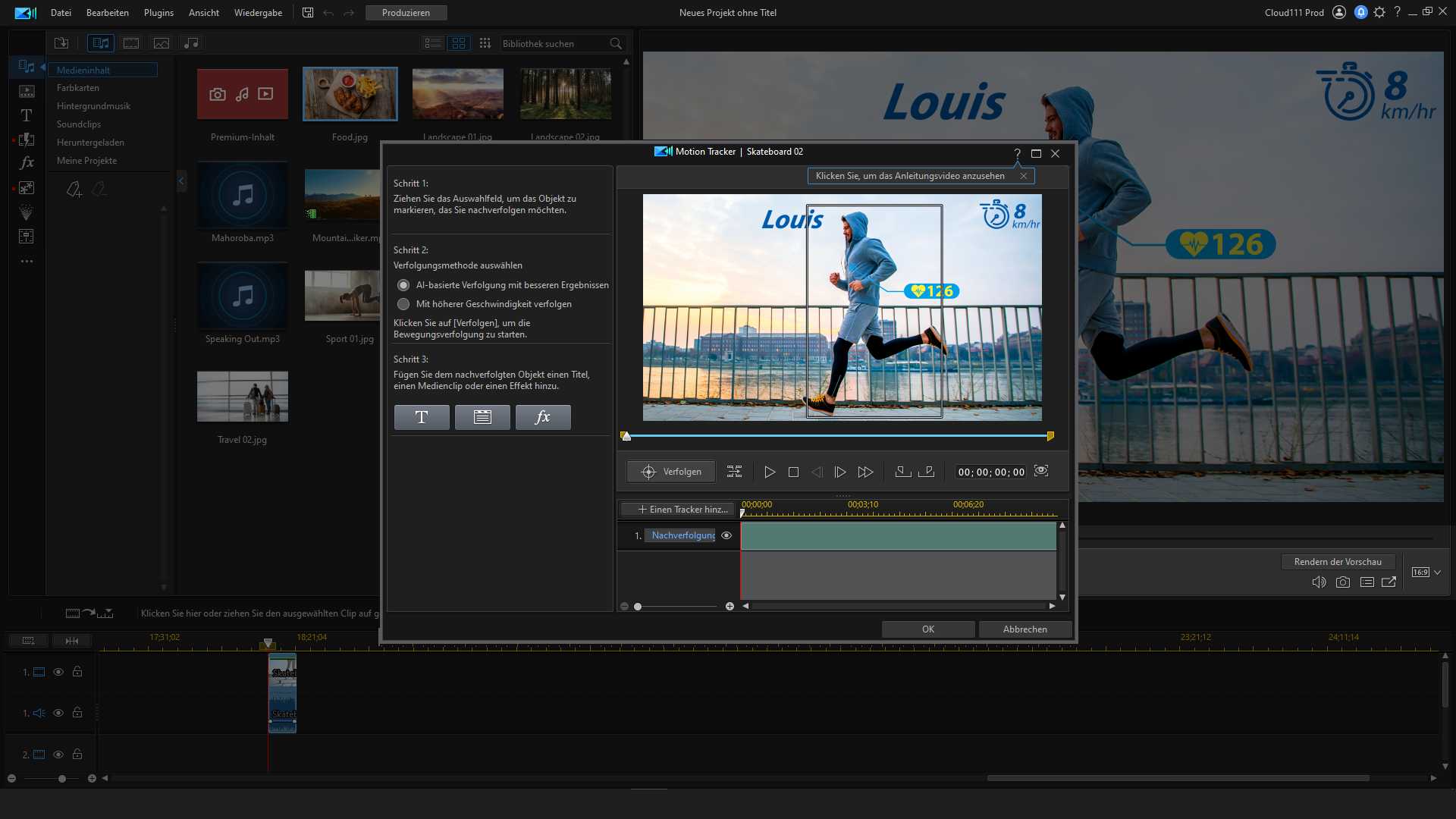Add an fx effect to tracked object
Viewport: 1456px width, 819px height.
point(543,417)
